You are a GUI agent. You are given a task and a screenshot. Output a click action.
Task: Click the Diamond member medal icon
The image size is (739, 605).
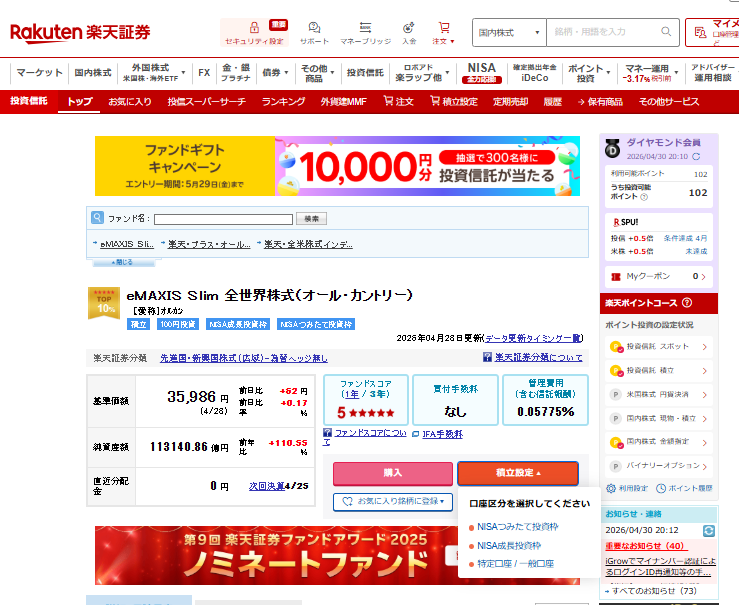[613, 149]
